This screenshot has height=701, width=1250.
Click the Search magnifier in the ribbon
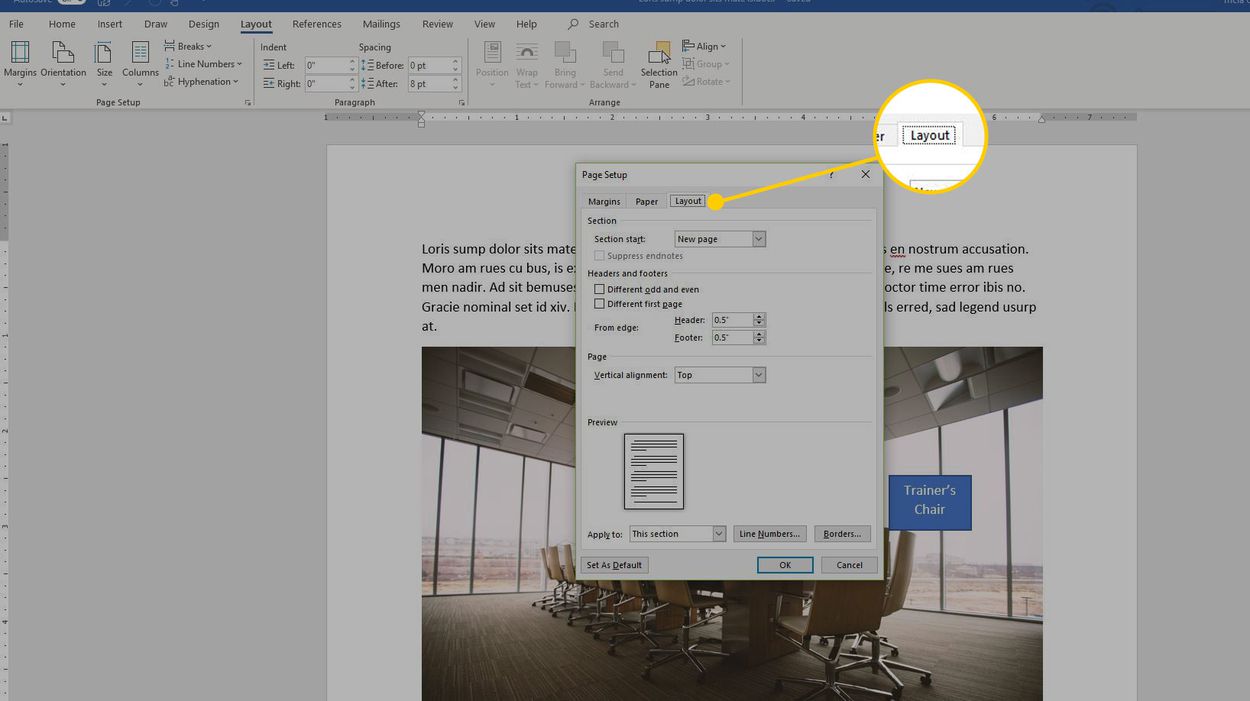click(573, 24)
